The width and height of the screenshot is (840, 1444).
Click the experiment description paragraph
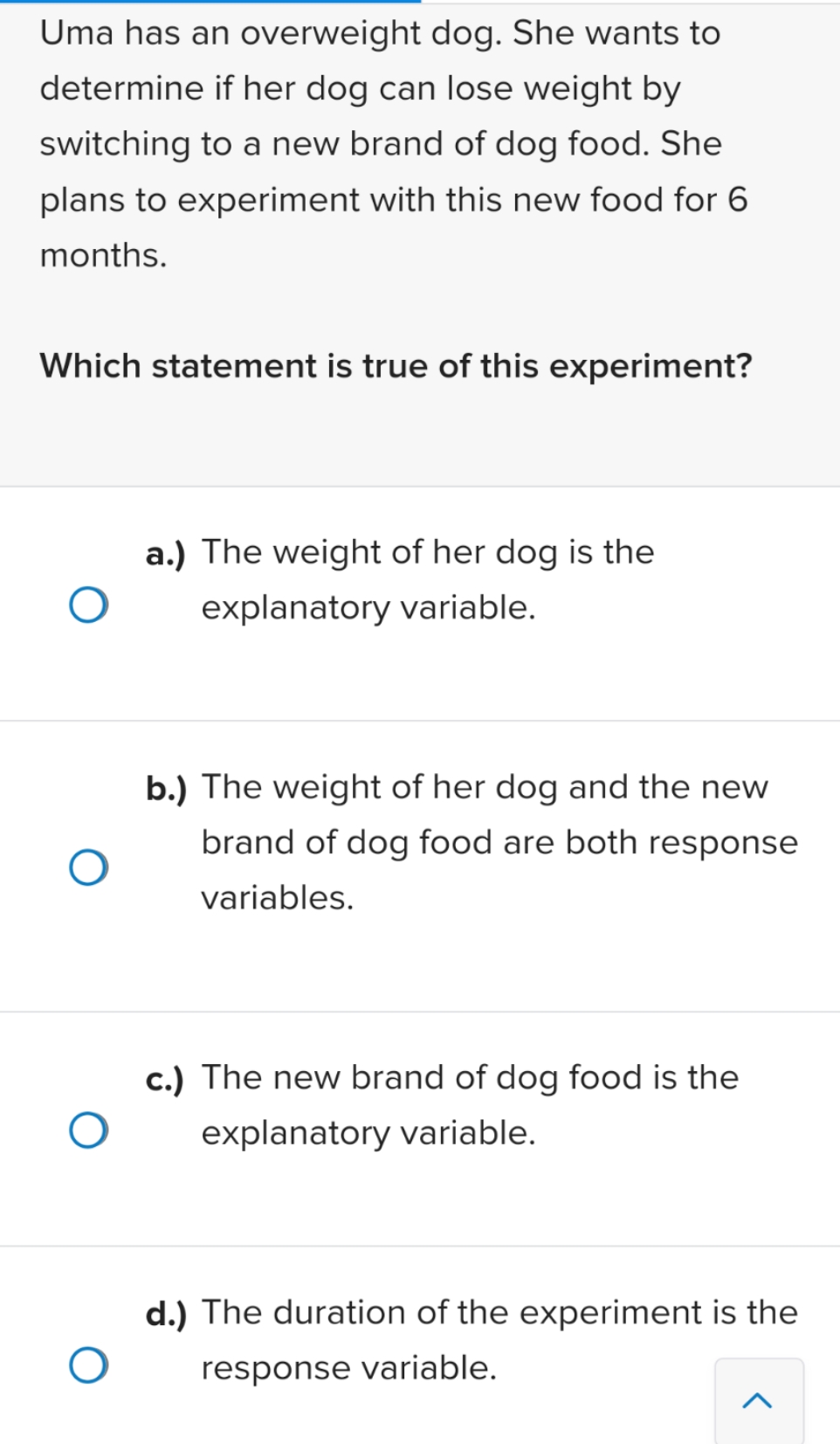393,144
